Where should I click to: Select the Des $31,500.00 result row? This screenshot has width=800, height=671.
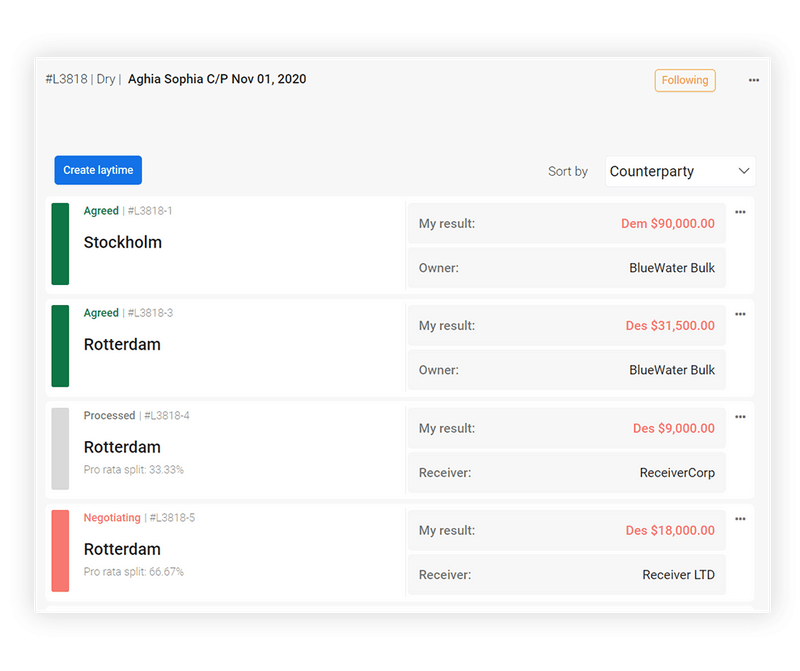pos(566,326)
